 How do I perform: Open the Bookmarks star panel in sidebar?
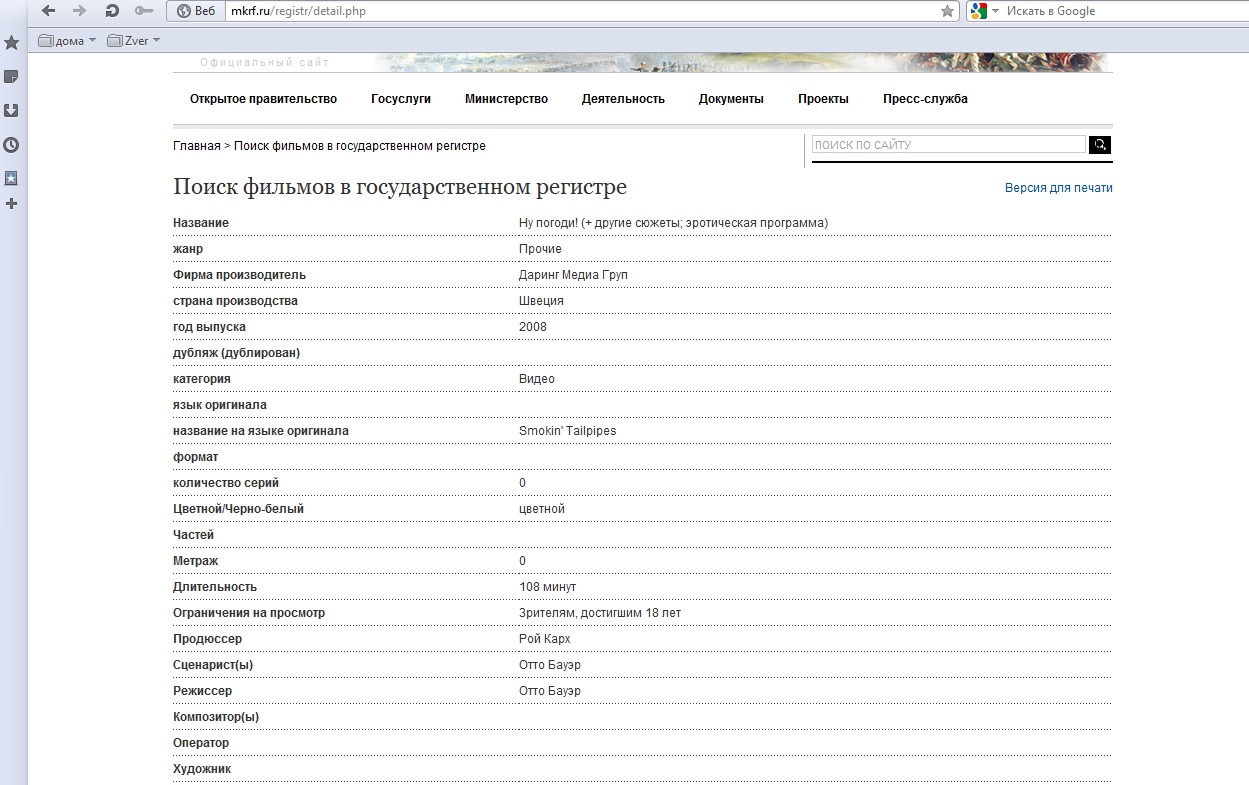(x=12, y=43)
